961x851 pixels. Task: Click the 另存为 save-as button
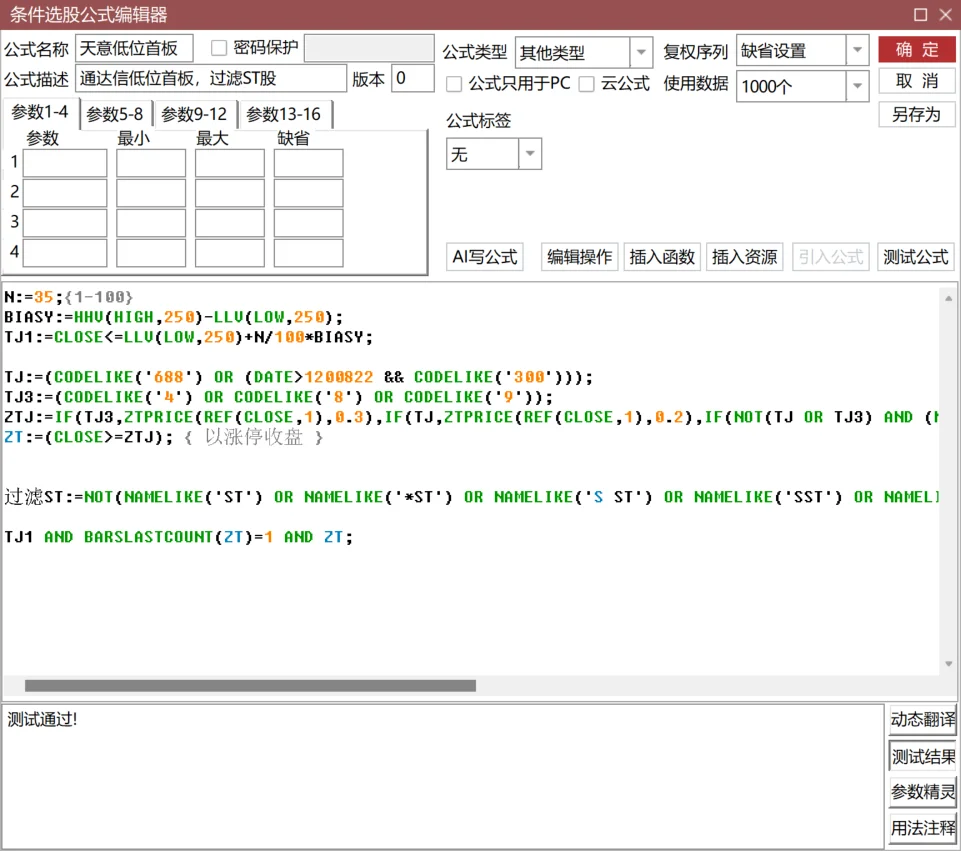(916, 115)
